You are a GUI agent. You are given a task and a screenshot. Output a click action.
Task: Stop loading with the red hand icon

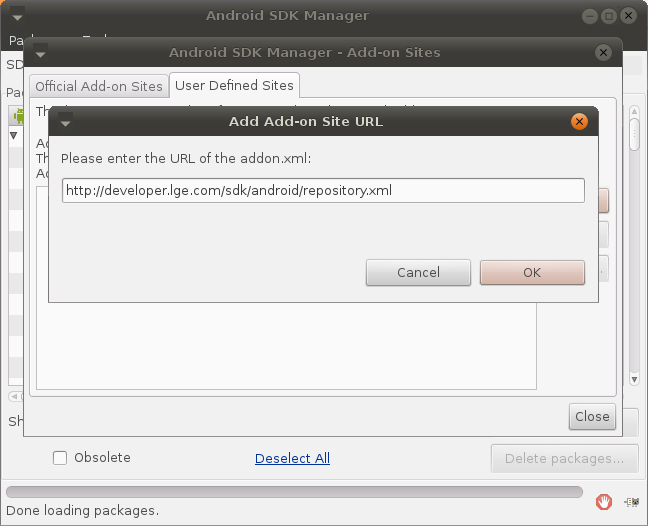(604, 502)
